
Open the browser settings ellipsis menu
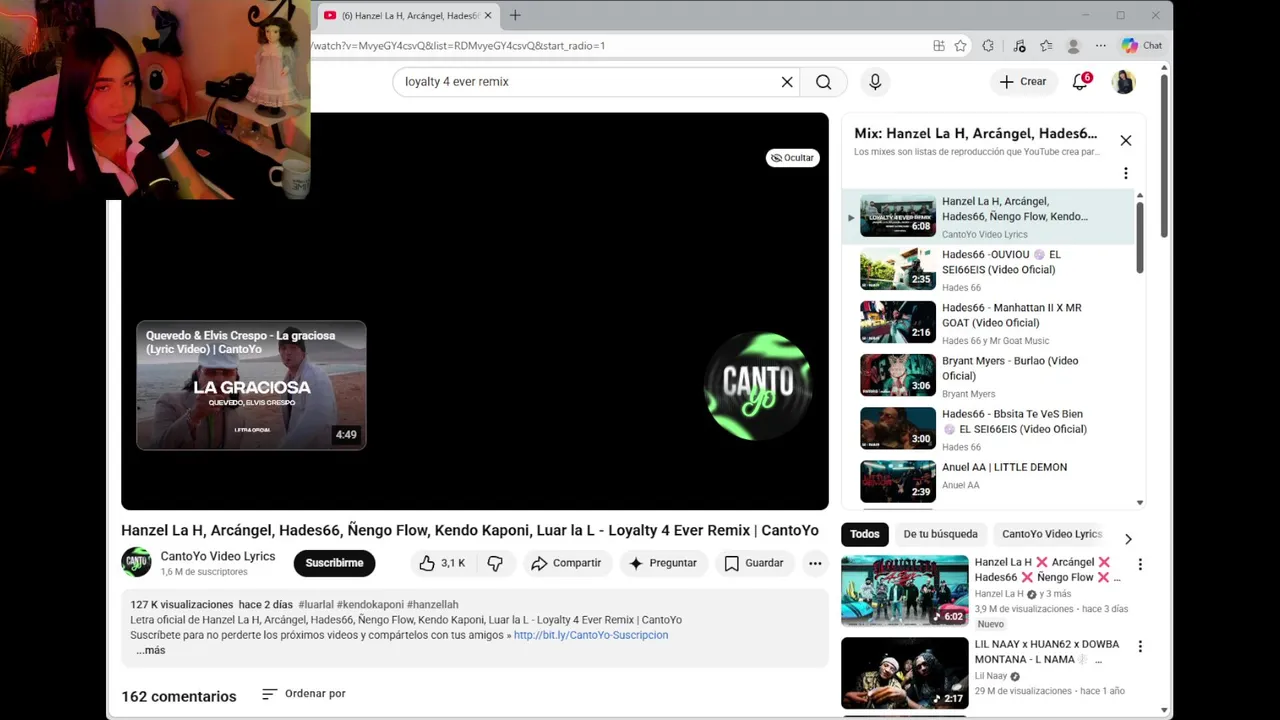pyautogui.click(x=1101, y=46)
